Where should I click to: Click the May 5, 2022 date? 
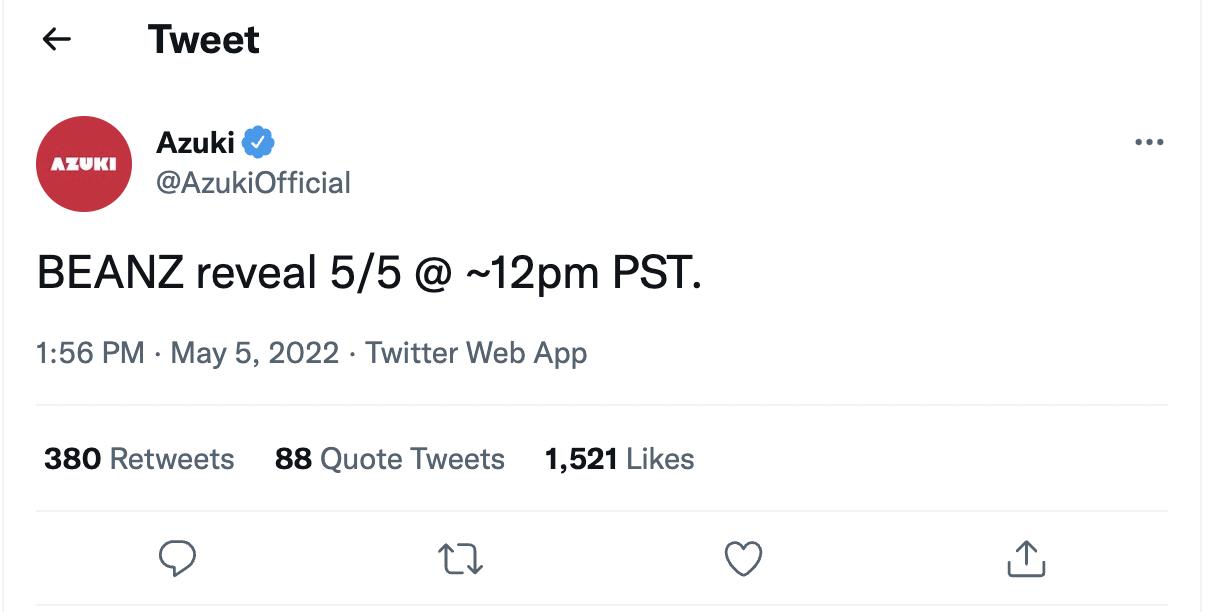[255, 353]
